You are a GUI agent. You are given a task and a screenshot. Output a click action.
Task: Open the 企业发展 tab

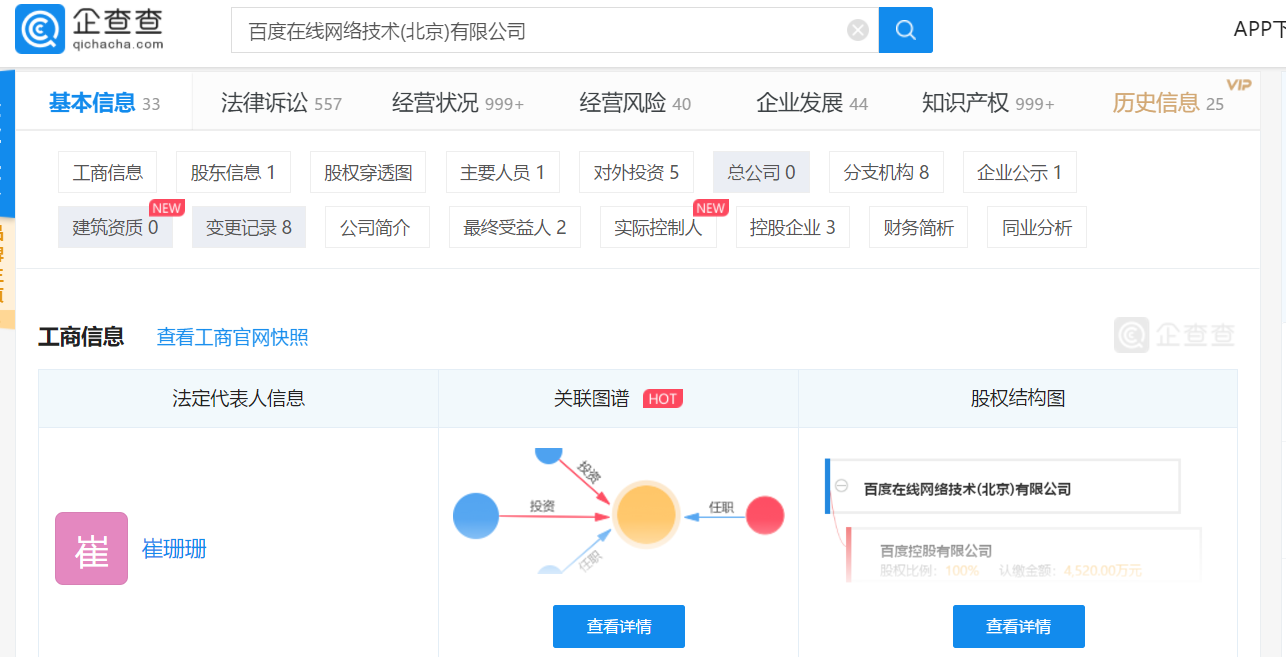pyautogui.click(x=812, y=102)
